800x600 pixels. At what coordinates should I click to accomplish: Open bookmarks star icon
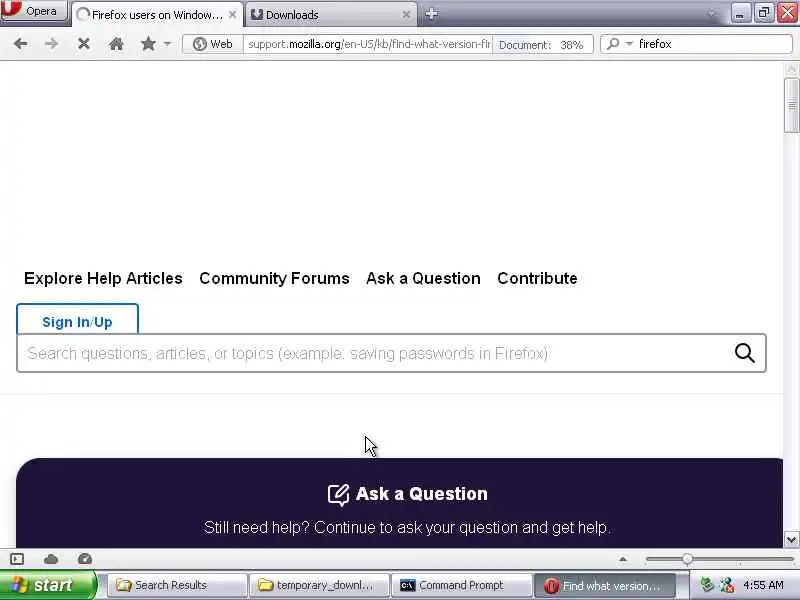(148, 44)
